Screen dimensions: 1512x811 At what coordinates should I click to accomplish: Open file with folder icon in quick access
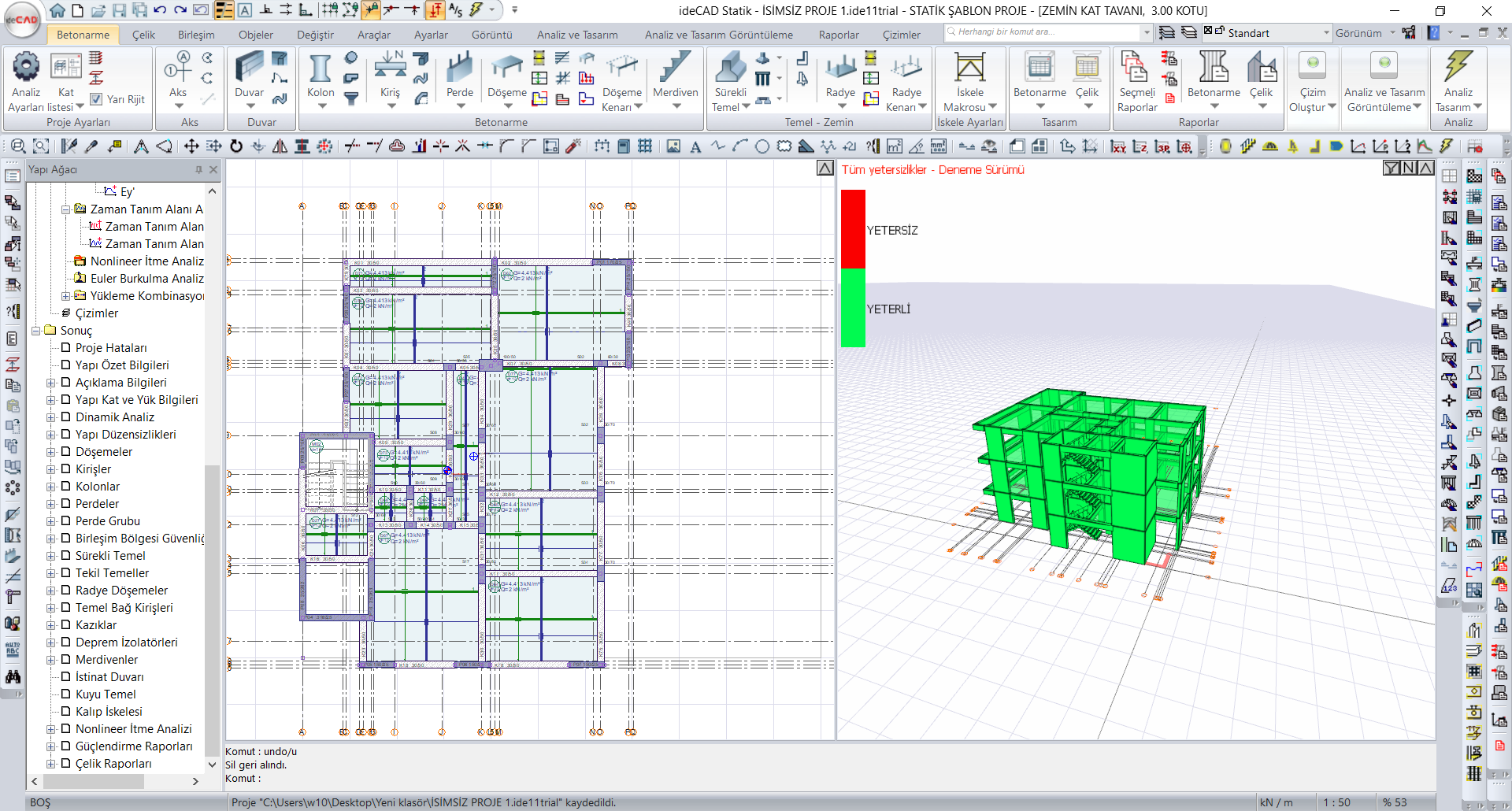click(98, 10)
